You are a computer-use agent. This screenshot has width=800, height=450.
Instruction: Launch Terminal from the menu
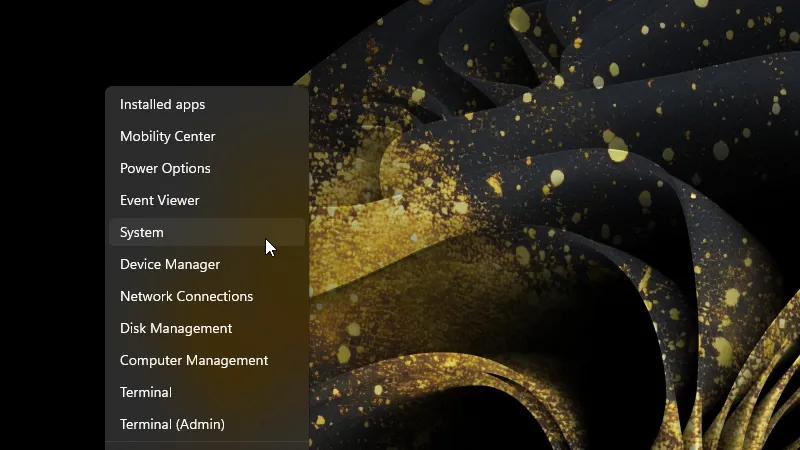tap(207, 392)
